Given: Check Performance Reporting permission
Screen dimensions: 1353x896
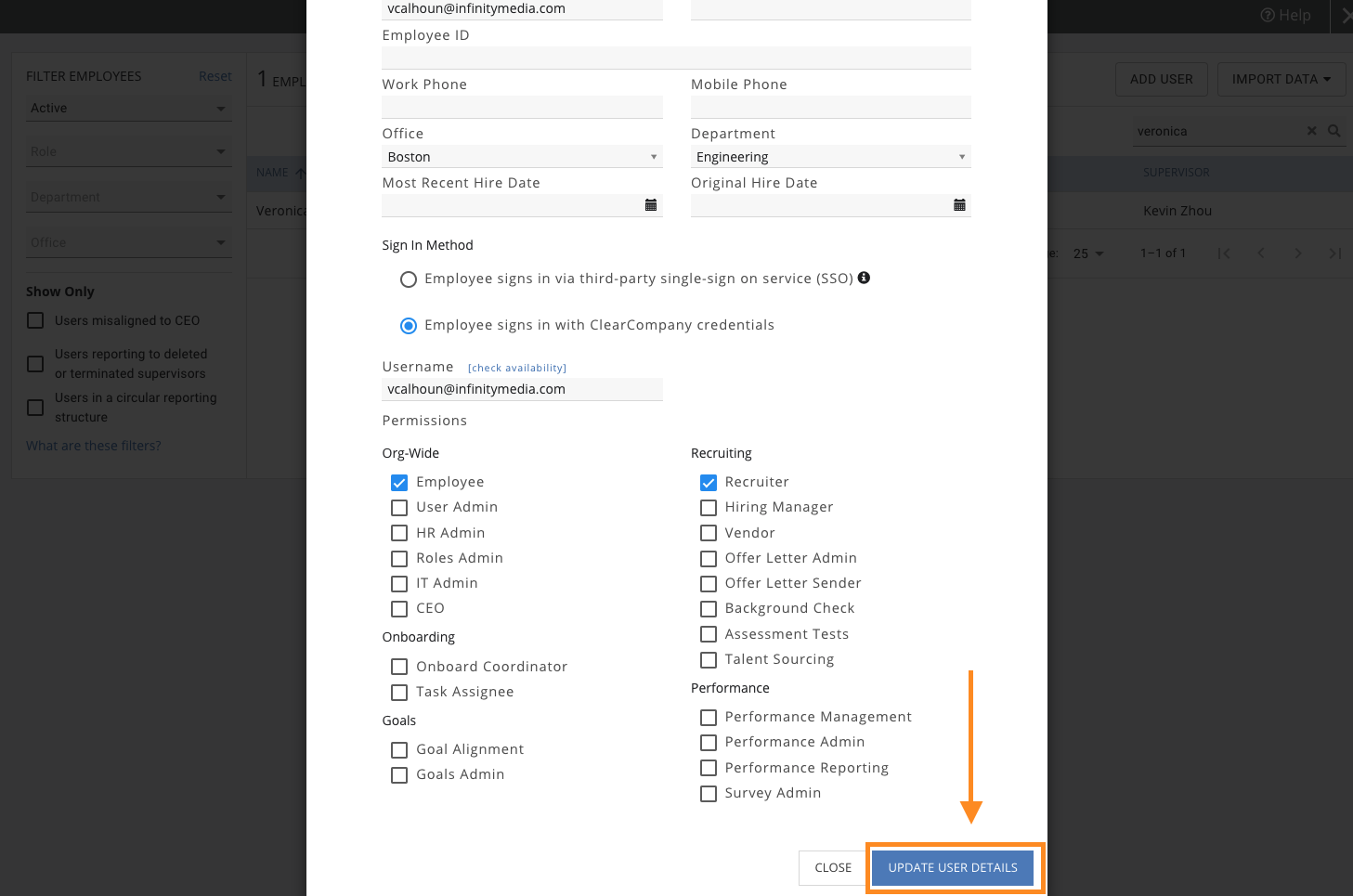Looking at the screenshot, I should (709, 768).
